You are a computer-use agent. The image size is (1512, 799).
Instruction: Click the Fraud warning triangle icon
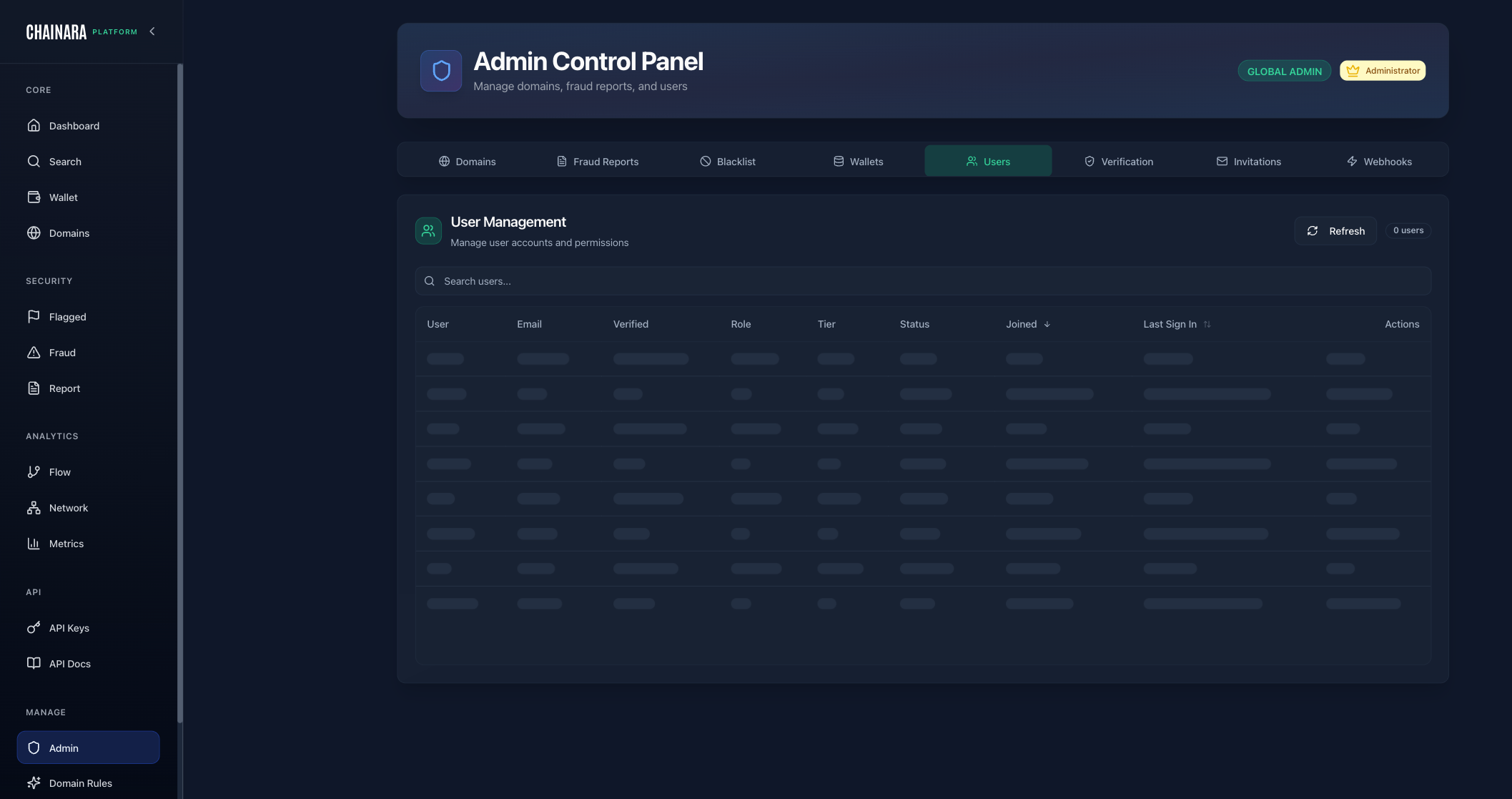coord(34,352)
